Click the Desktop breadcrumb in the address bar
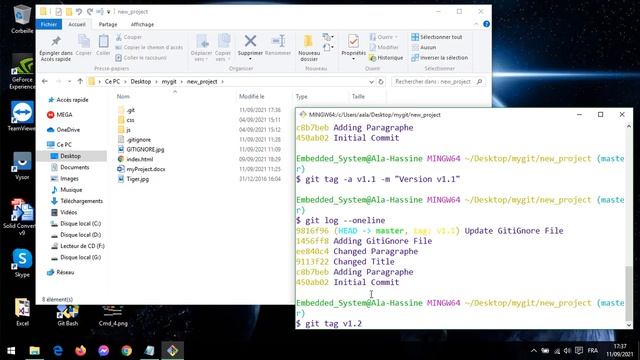 (x=141, y=82)
